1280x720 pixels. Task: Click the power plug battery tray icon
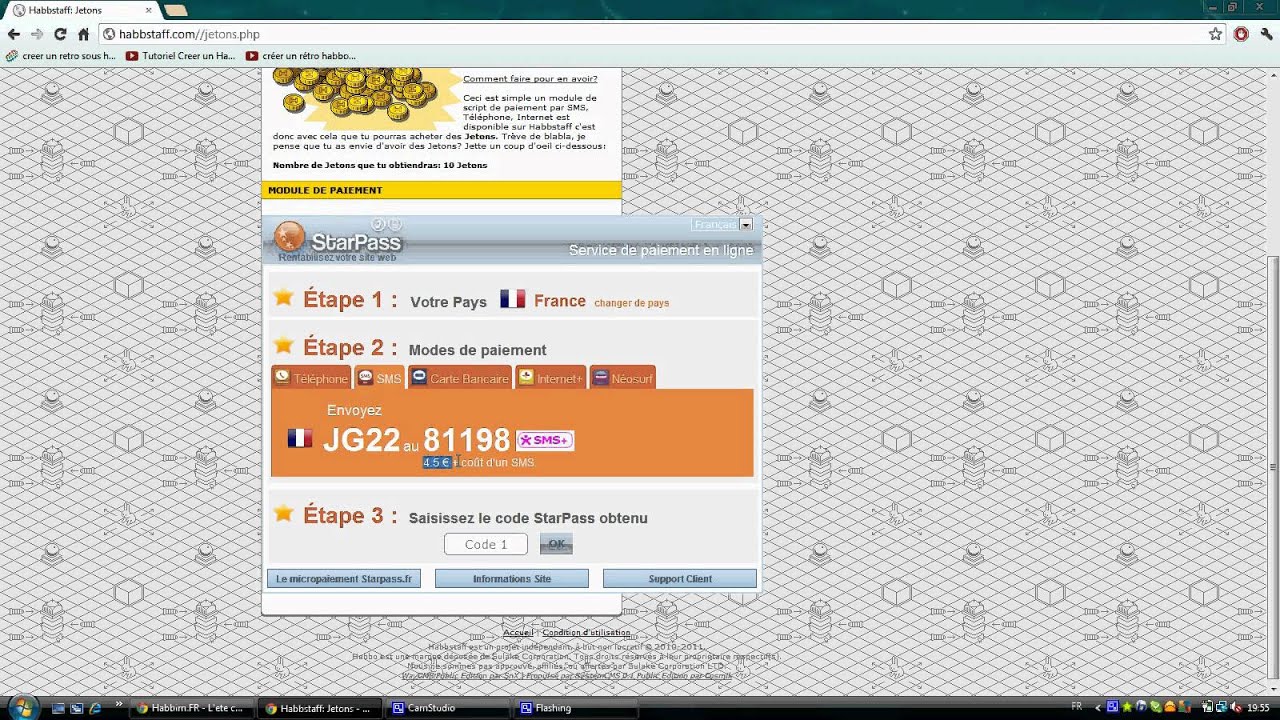(1208, 707)
